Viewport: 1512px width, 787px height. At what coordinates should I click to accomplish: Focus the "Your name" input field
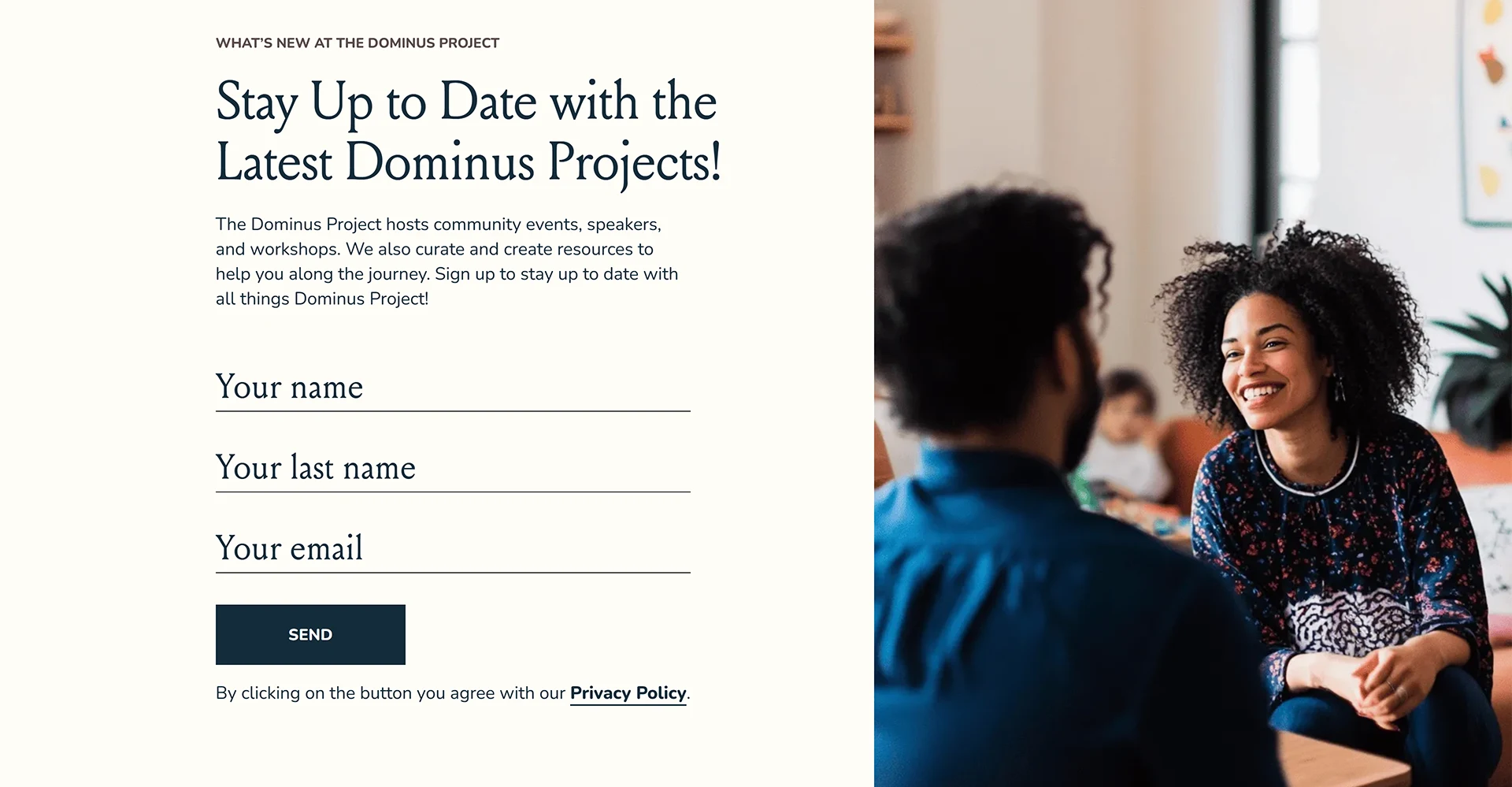(x=453, y=388)
